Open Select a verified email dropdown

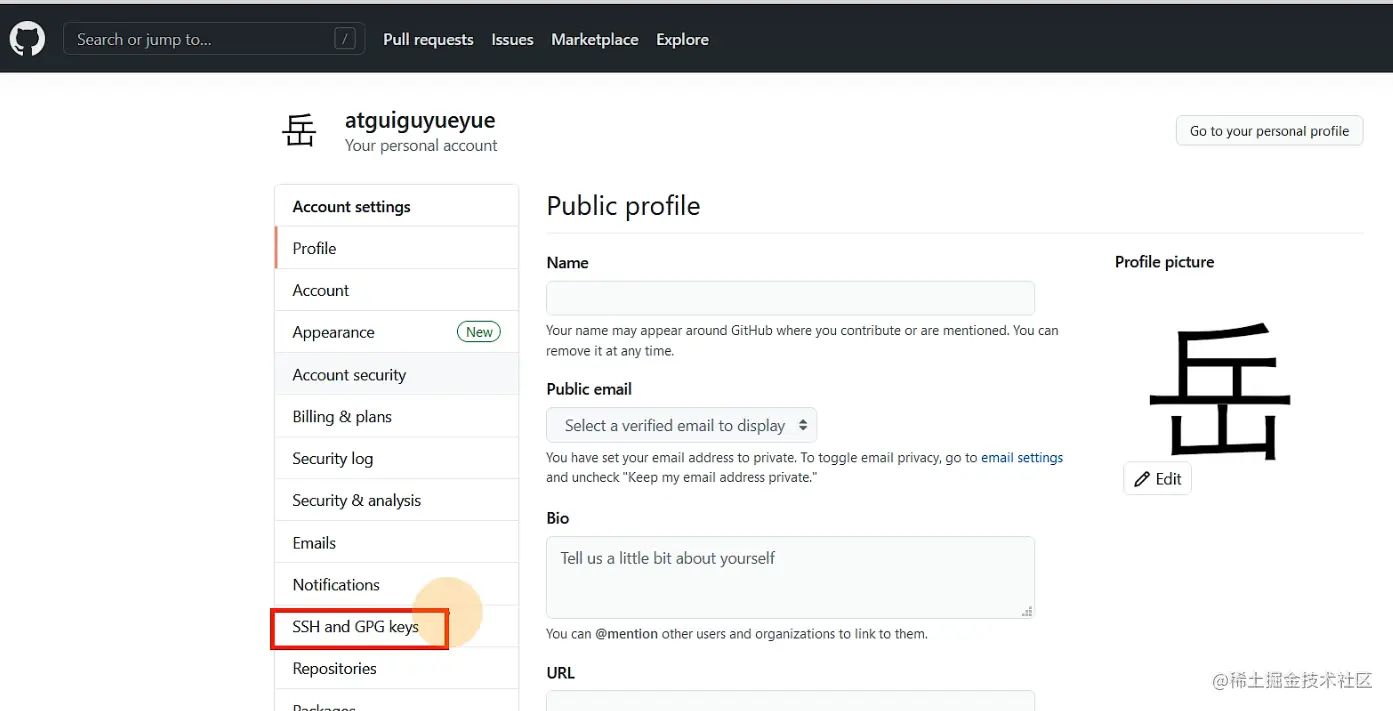pyautogui.click(x=681, y=425)
